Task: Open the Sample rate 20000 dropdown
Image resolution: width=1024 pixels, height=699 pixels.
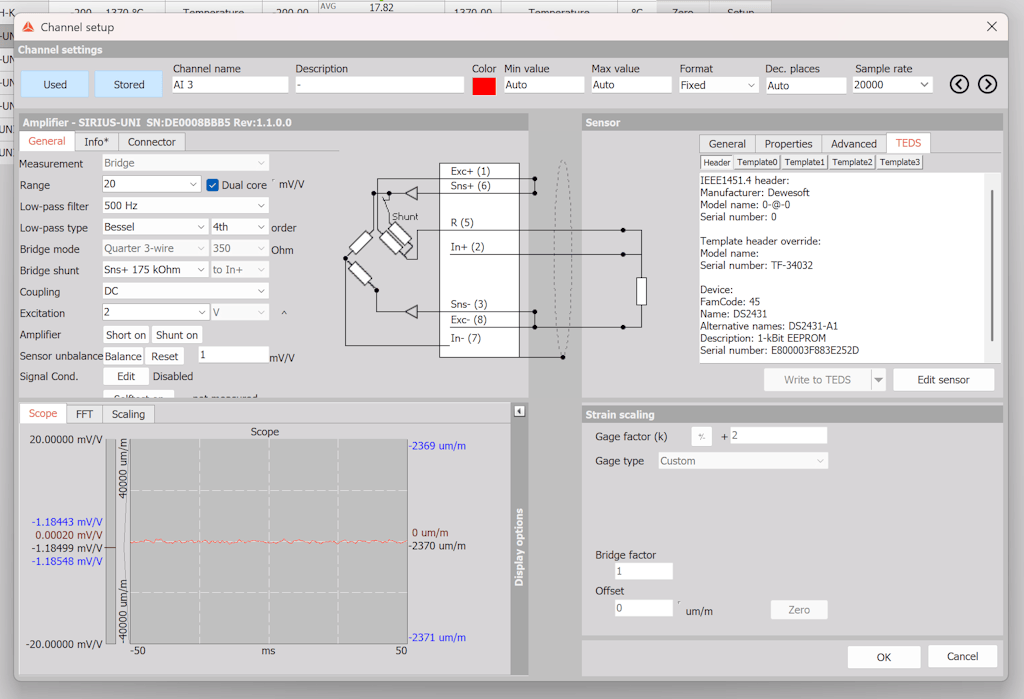Action: coord(924,85)
